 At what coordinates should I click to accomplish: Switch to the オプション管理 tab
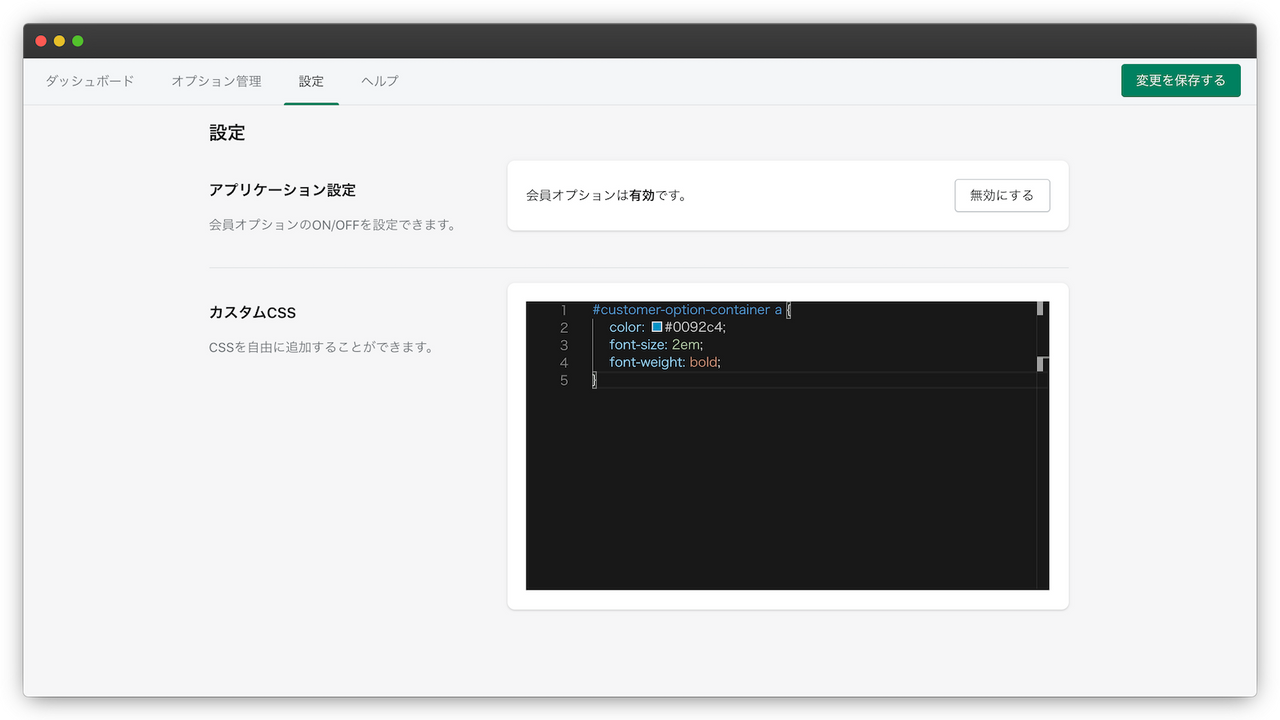216,81
